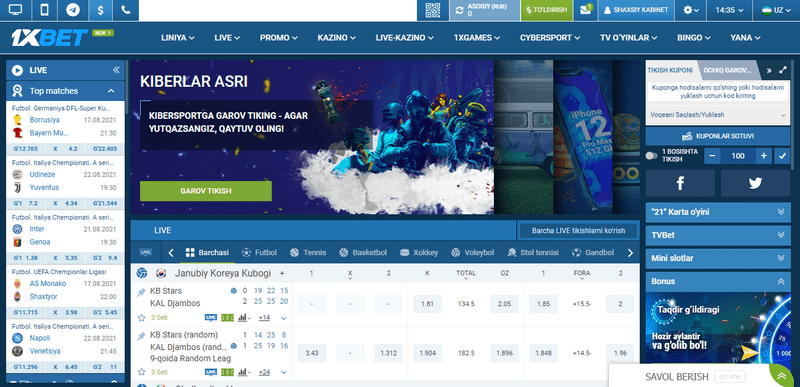Open the KAZINO menu

tap(337, 38)
